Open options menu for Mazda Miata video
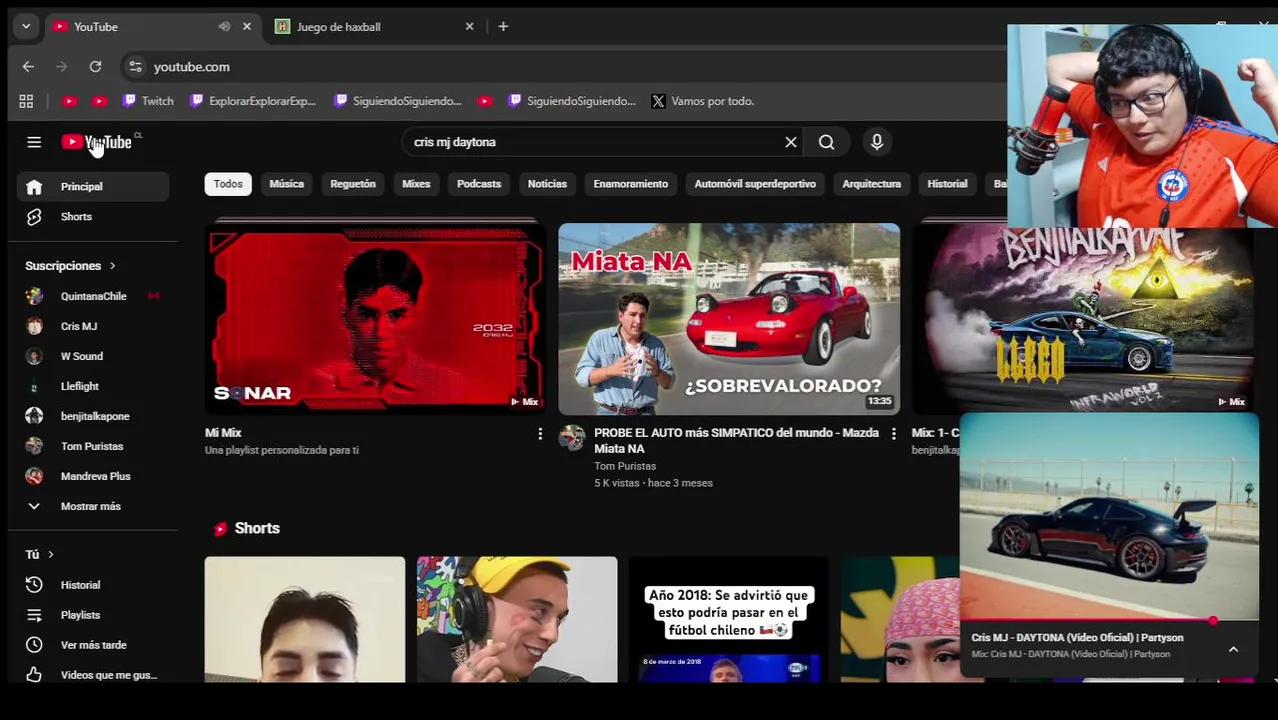Viewport: 1278px width, 720px height. tap(893, 434)
